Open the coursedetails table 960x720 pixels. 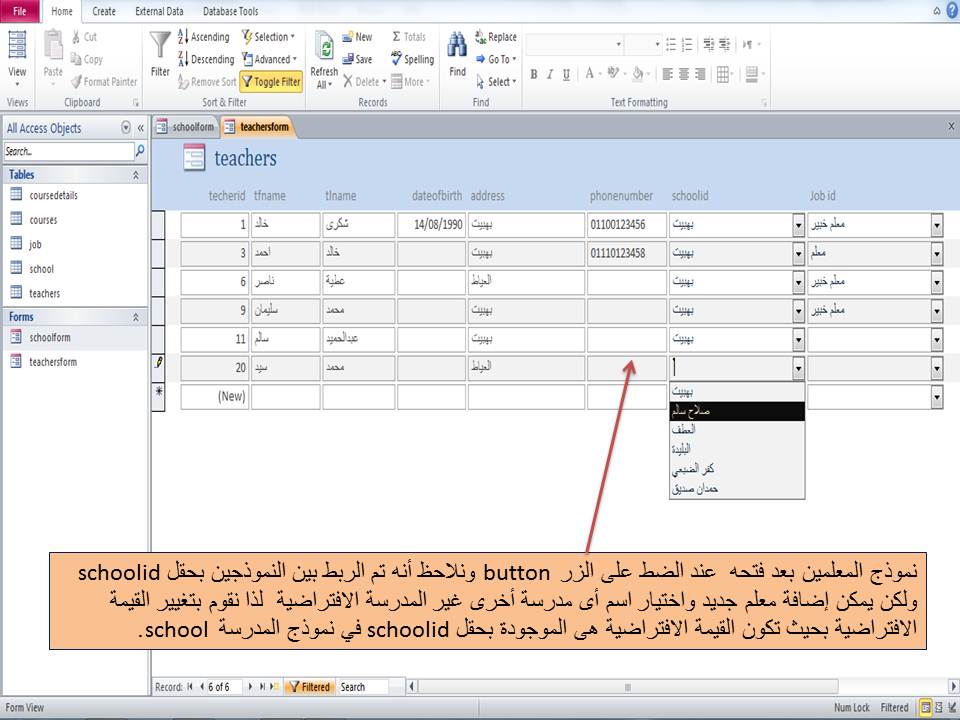pyautogui.click(x=53, y=195)
